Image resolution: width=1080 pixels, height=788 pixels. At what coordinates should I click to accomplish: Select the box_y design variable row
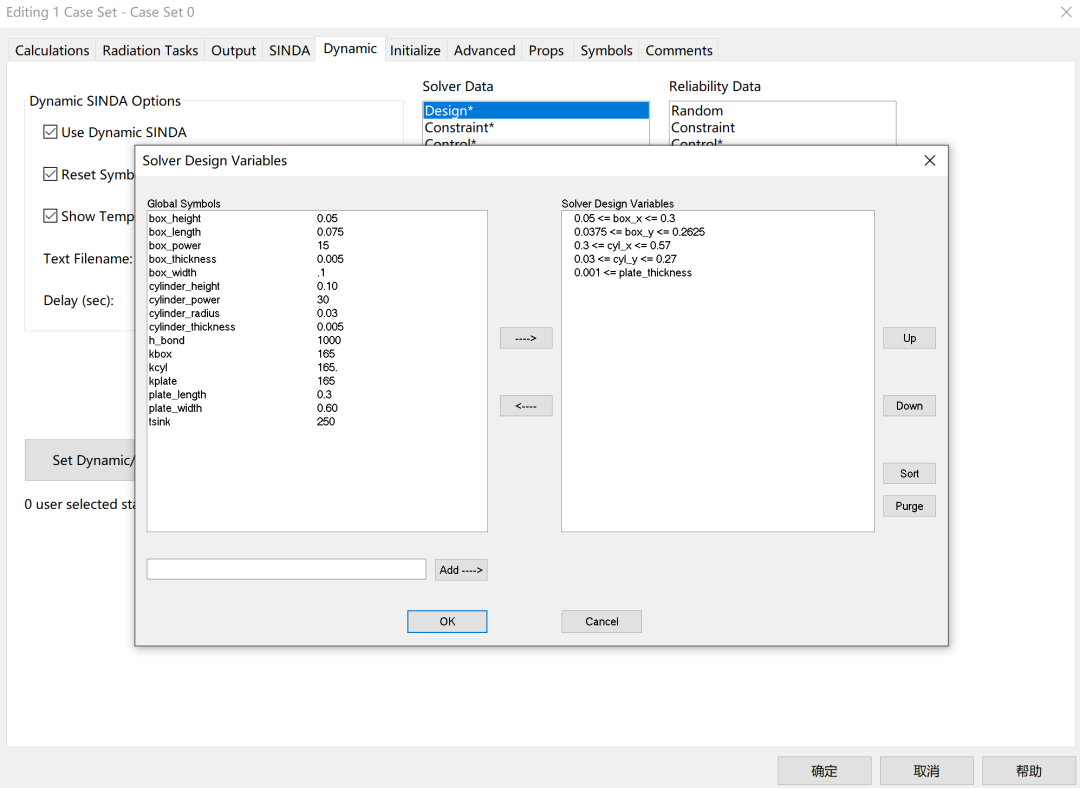[718, 232]
